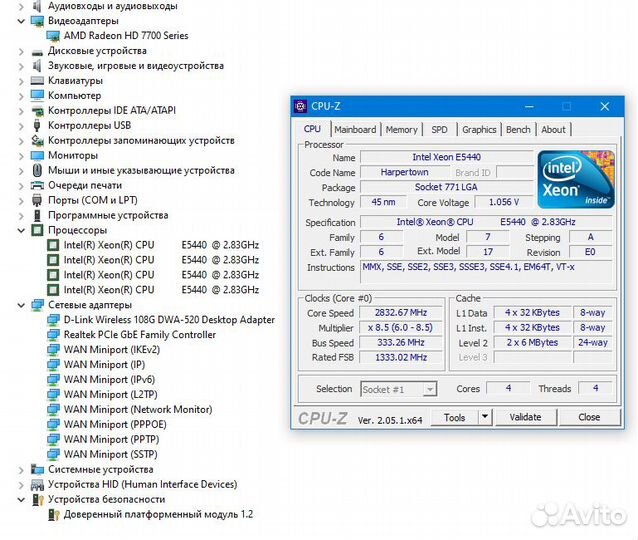
Task: Switch to the CPU tab in CPU-Z
Action: pos(312,129)
